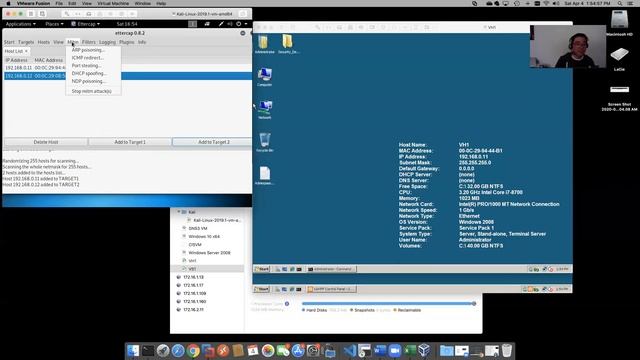Click Stop mitm attack(s) menu entry
The width and height of the screenshot is (640, 360).
click(91, 91)
